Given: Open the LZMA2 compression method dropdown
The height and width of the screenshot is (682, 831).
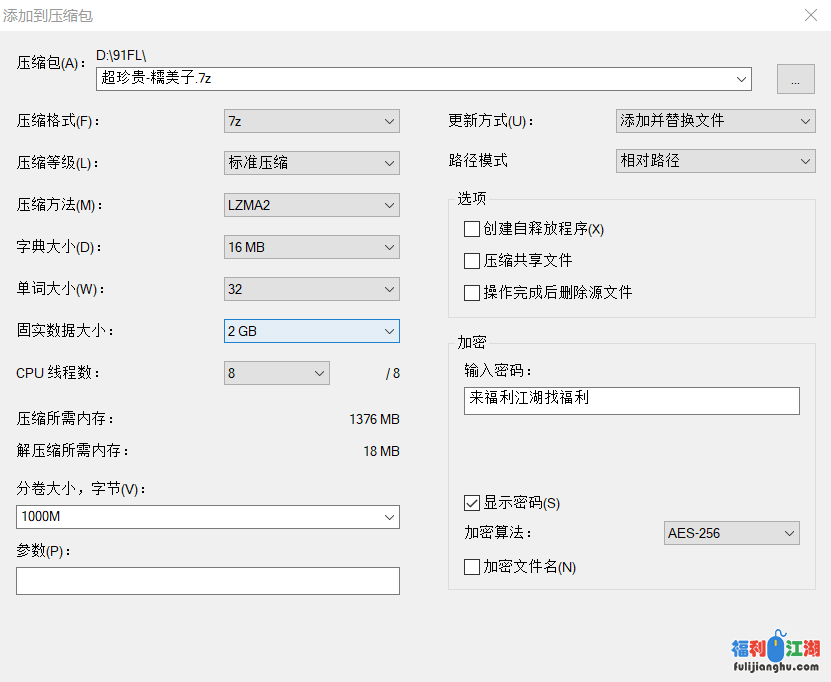Looking at the screenshot, I should coord(311,205).
